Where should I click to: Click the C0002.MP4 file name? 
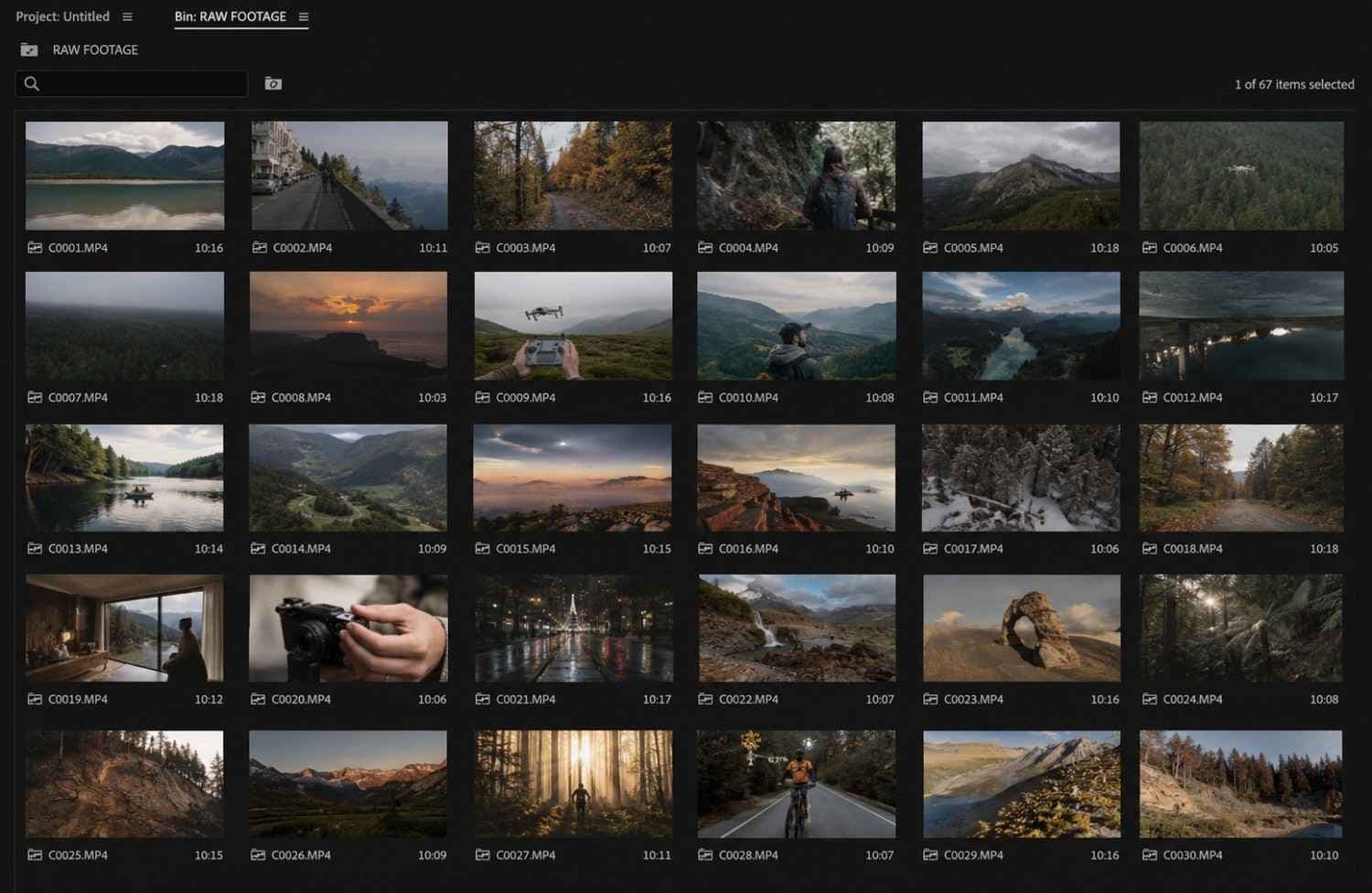[x=303, y=248]
